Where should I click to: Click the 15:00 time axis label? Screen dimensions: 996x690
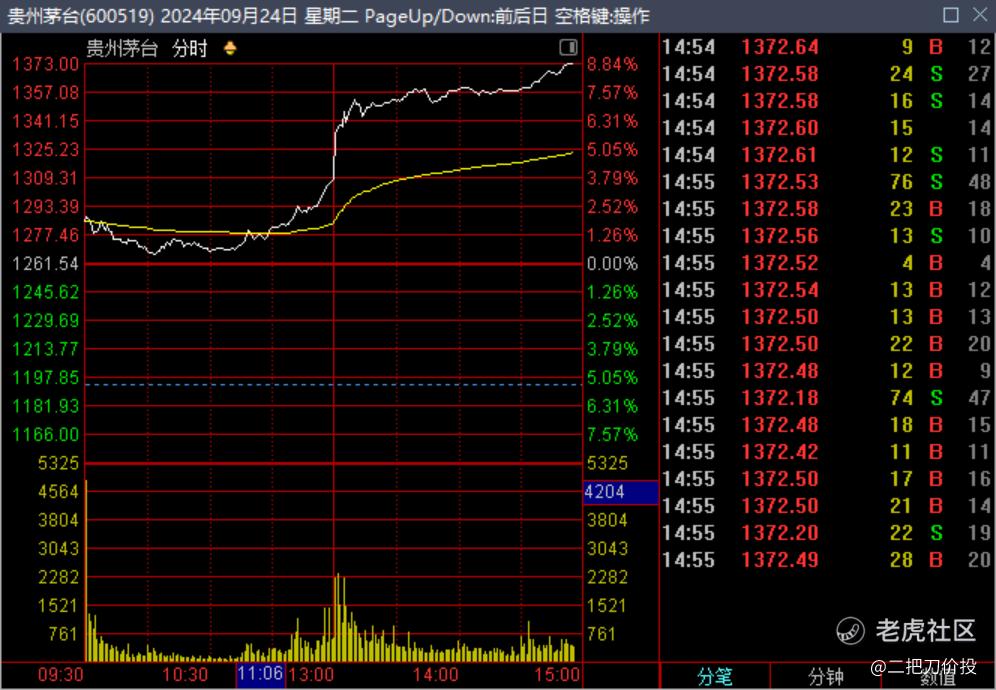[x=558, y=675]
